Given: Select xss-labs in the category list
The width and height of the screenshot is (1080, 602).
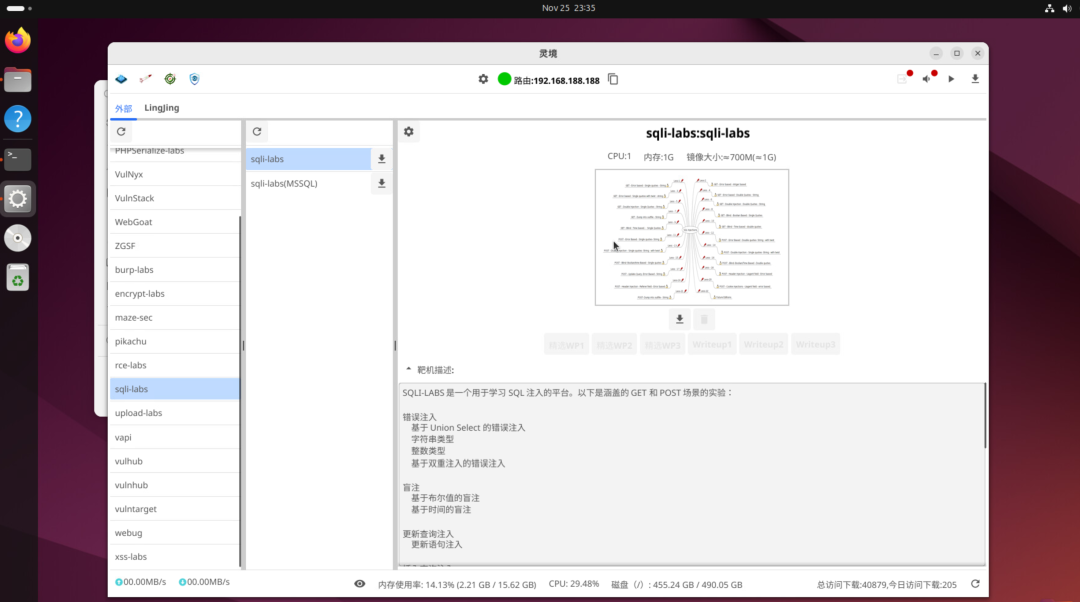Looking at the screenshot, I should click(175, 557).
